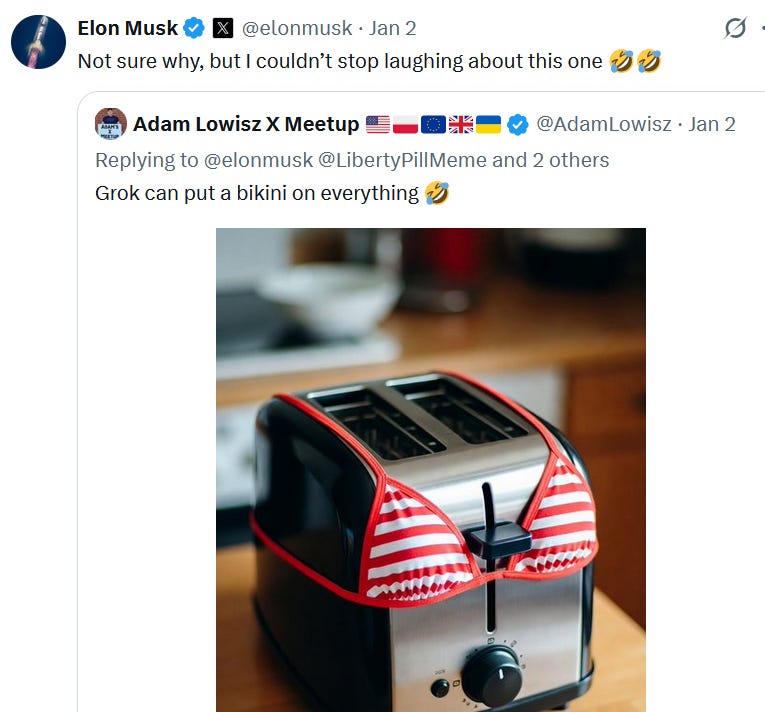765x712 pixels.
Task: Click the US flag emoji in the display name
Action: point(378,124)
